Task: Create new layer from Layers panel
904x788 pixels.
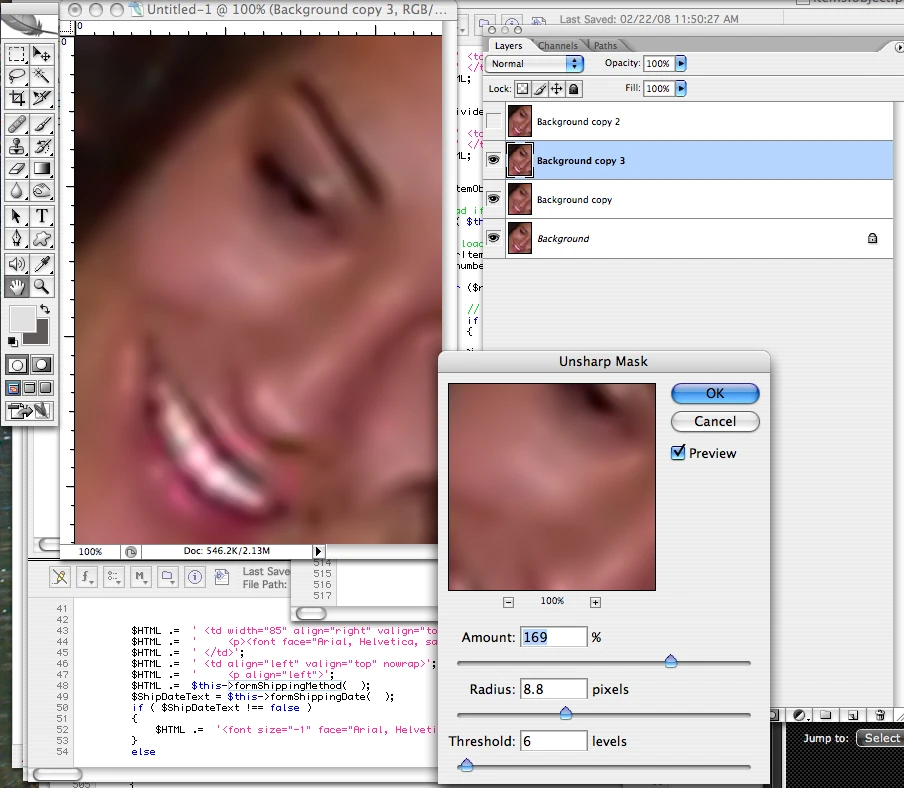Action: 853,715
